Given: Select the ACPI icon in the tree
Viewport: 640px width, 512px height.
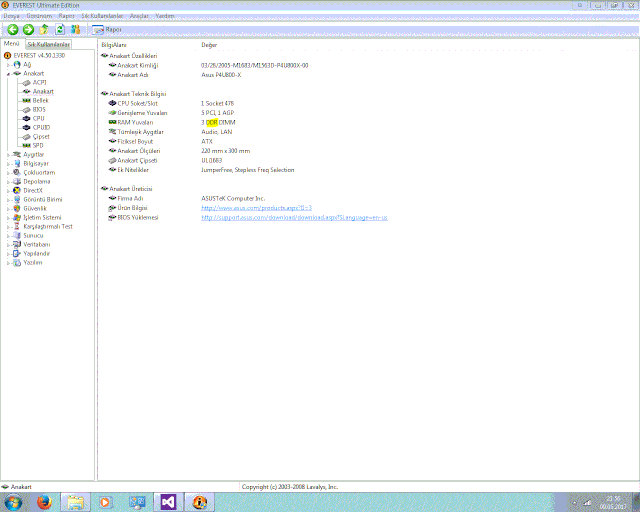Looking at the screenshot, I should click(x=27, y=82).
